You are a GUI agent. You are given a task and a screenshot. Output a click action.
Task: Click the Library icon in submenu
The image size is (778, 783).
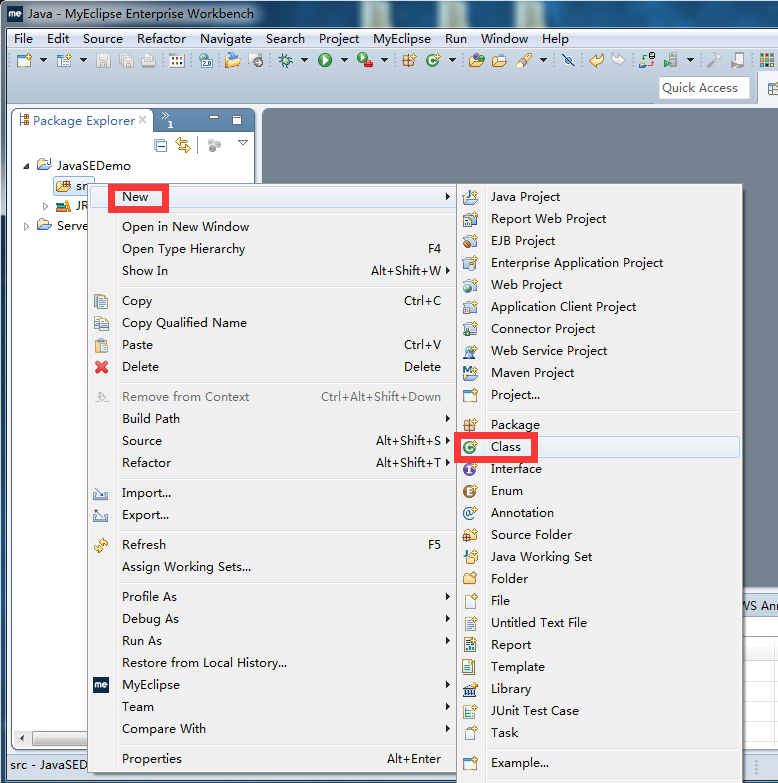(470, 689)
